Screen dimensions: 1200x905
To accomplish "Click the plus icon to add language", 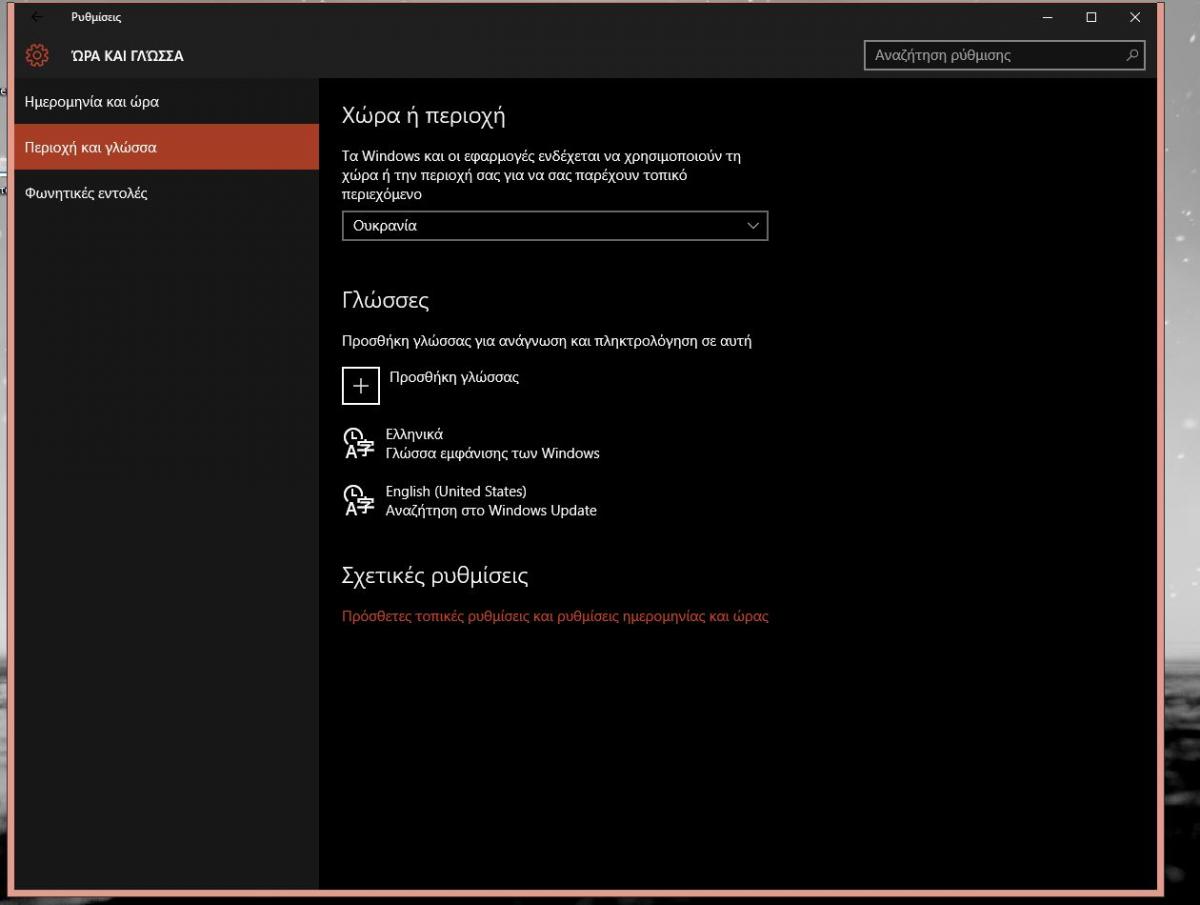I will (x=361, y=386).
